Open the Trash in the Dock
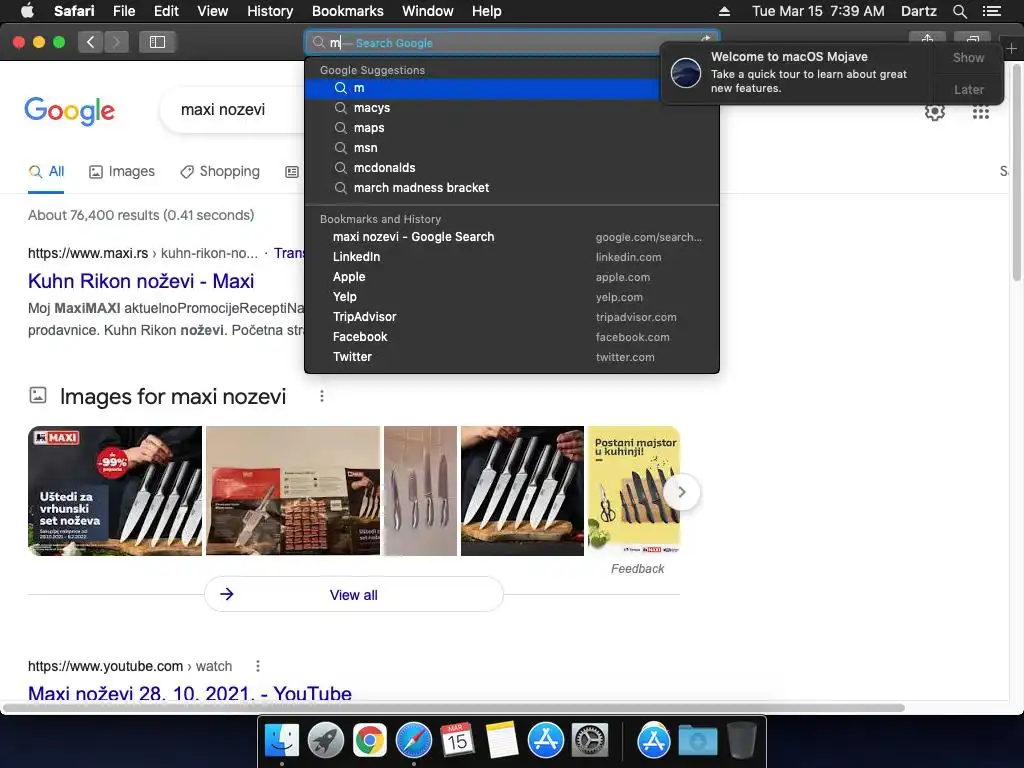1024x768 pixels. point(741,741)
